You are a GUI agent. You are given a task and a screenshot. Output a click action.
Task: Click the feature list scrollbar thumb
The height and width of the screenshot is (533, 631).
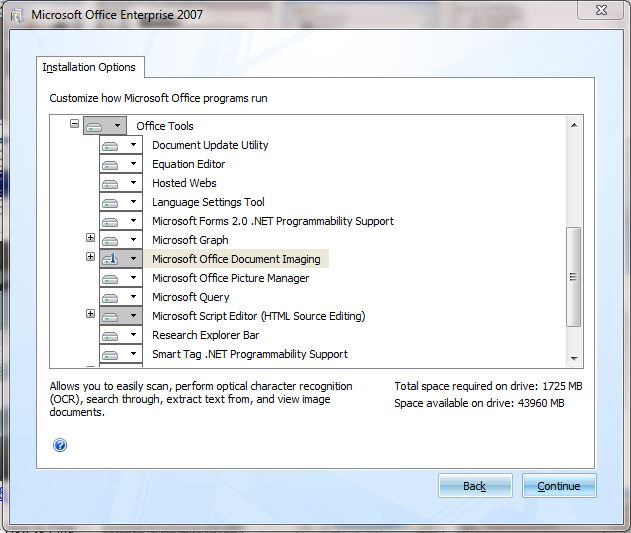coord(573,277)
